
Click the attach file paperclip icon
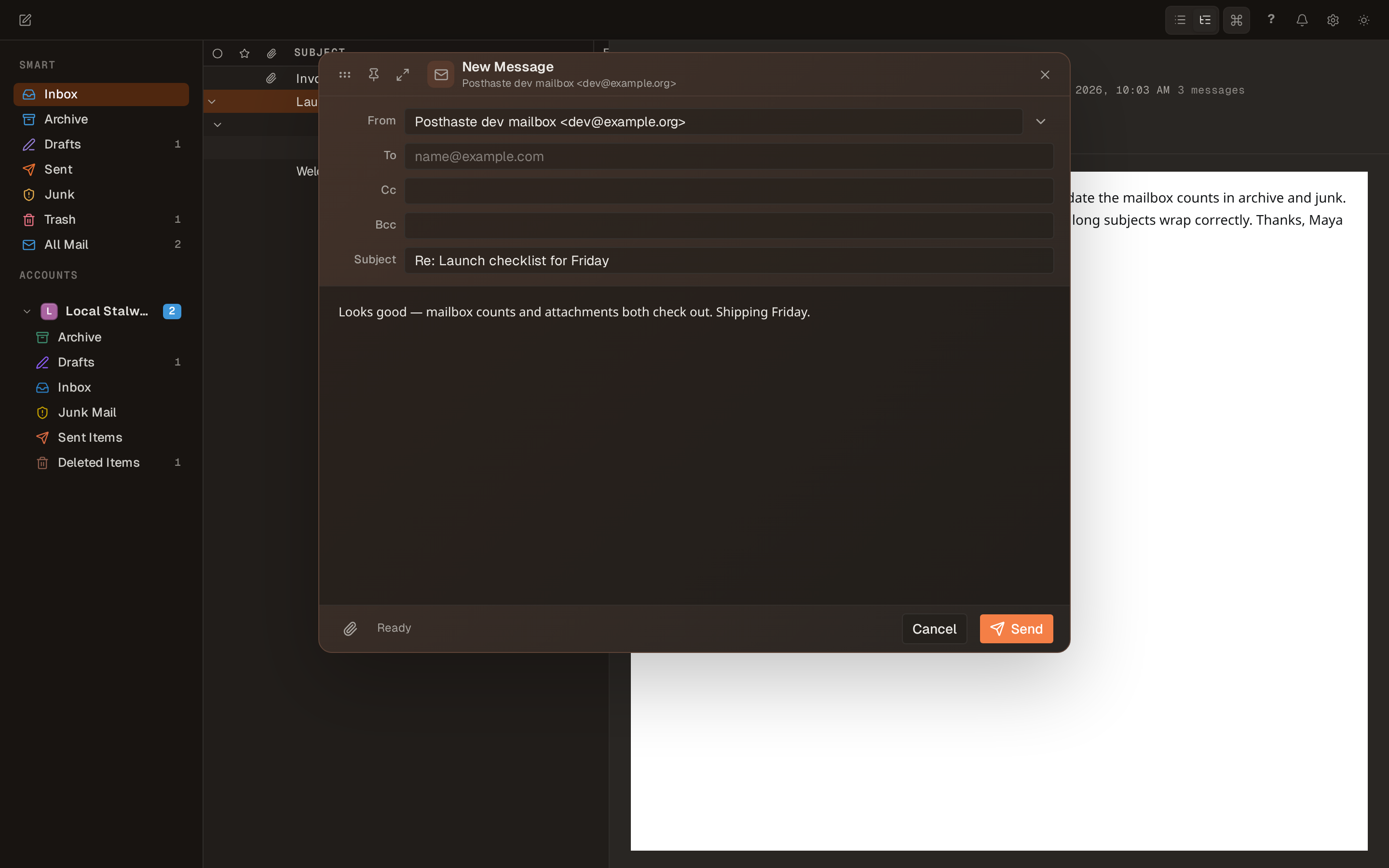click(x=350, y=629)
